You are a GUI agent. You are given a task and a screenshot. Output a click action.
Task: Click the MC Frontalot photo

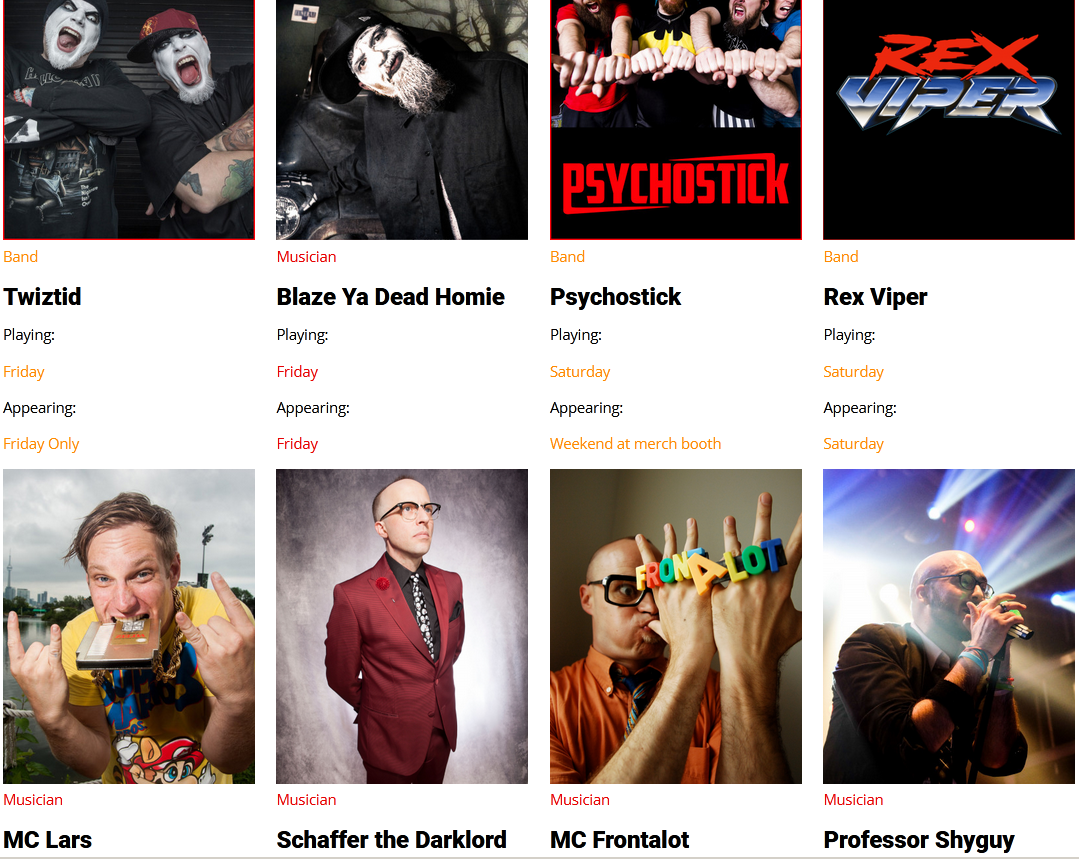[676, 626]
